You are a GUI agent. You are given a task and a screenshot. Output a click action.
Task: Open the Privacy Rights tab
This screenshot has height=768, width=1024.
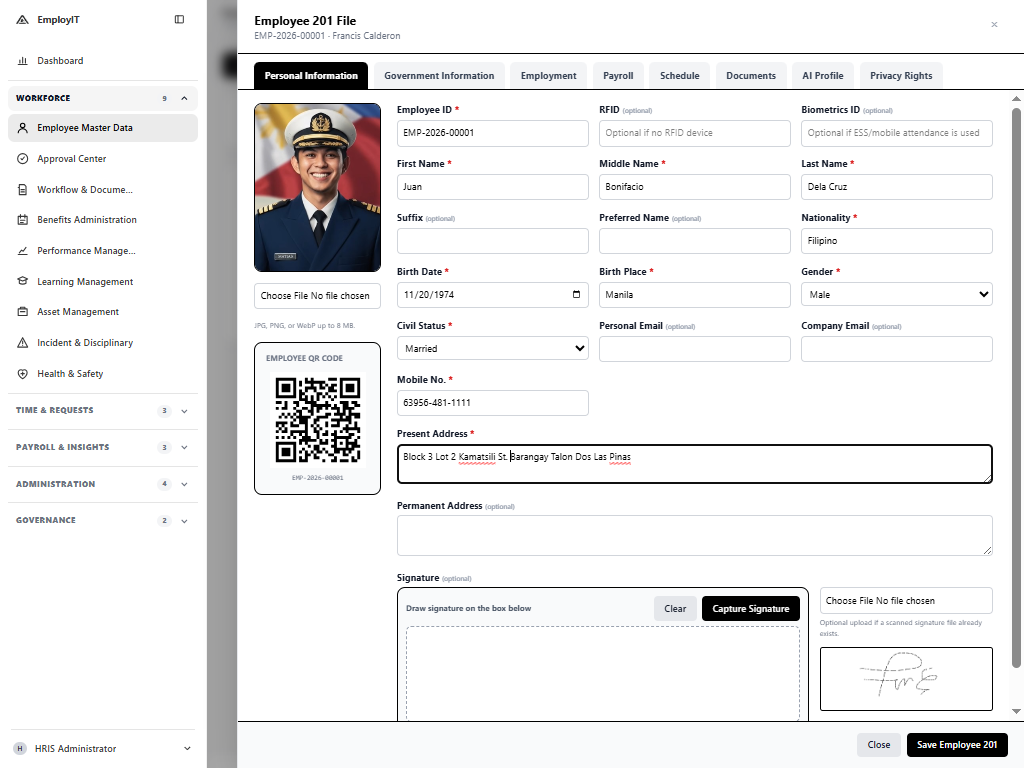[x=901, y=76]
